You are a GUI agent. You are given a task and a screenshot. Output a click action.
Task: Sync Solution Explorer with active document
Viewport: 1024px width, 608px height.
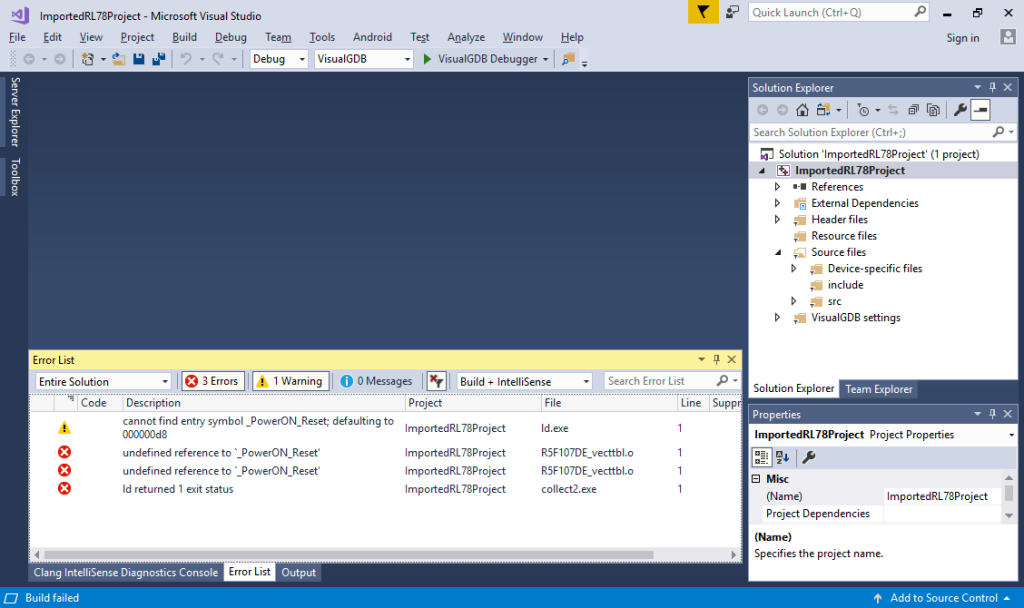tap(893, 109)
